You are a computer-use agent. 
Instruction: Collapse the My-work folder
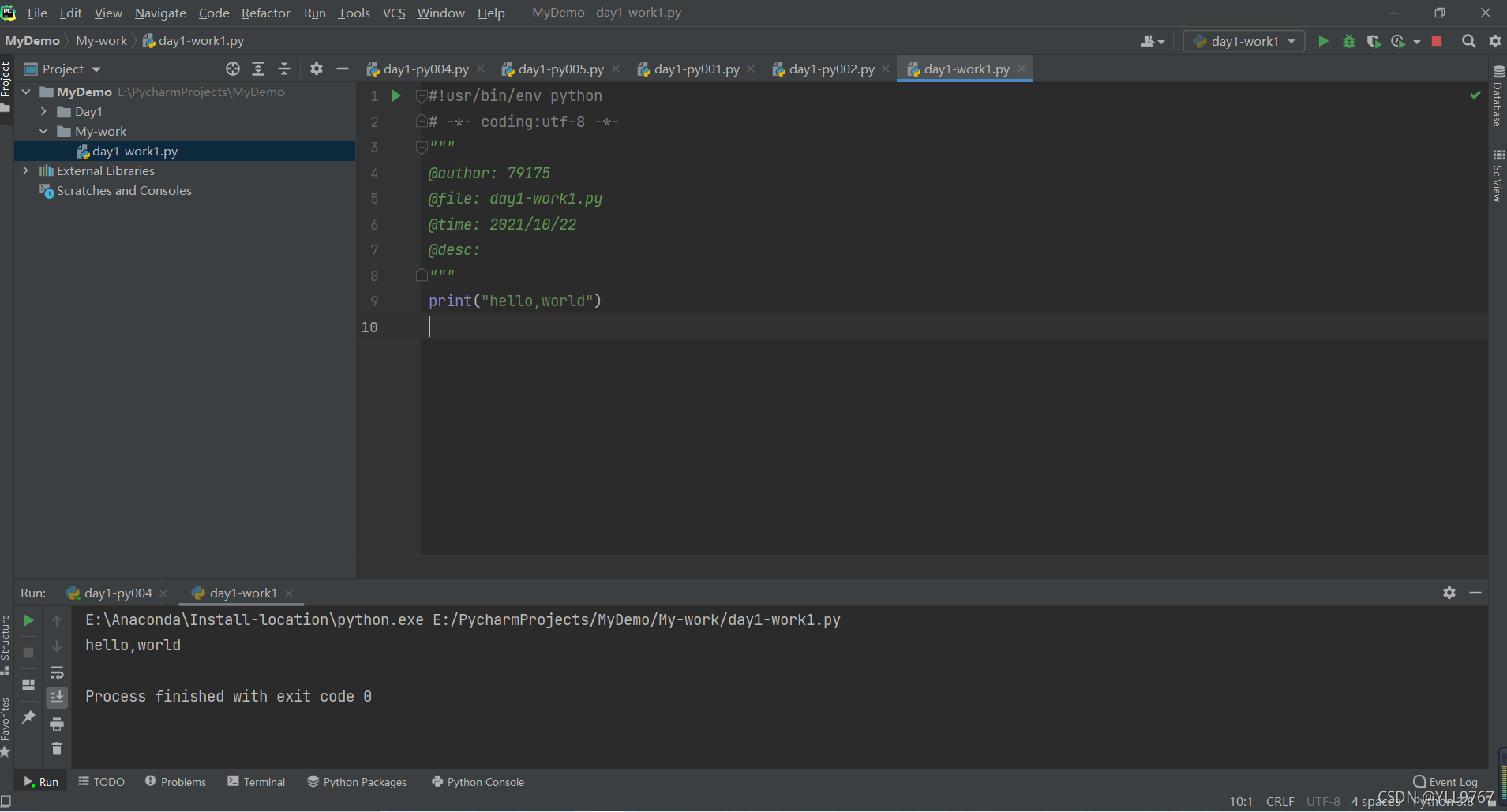click(x=43, y=131)
